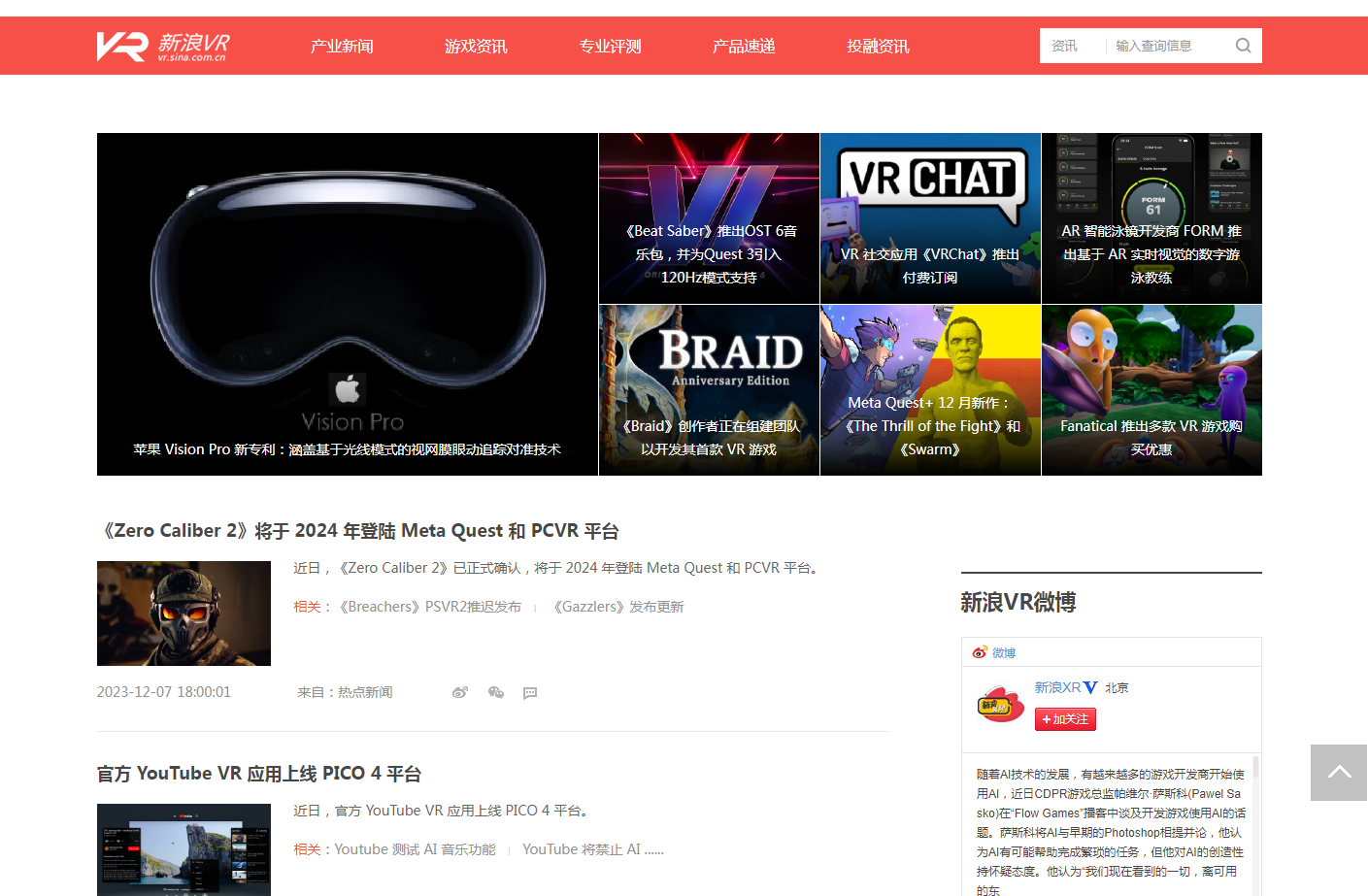The height and width of the screenshot is (896, 1368).
Task: Open related link 《Breachers》PSVR2推迟发布
Action: point(427,607)
